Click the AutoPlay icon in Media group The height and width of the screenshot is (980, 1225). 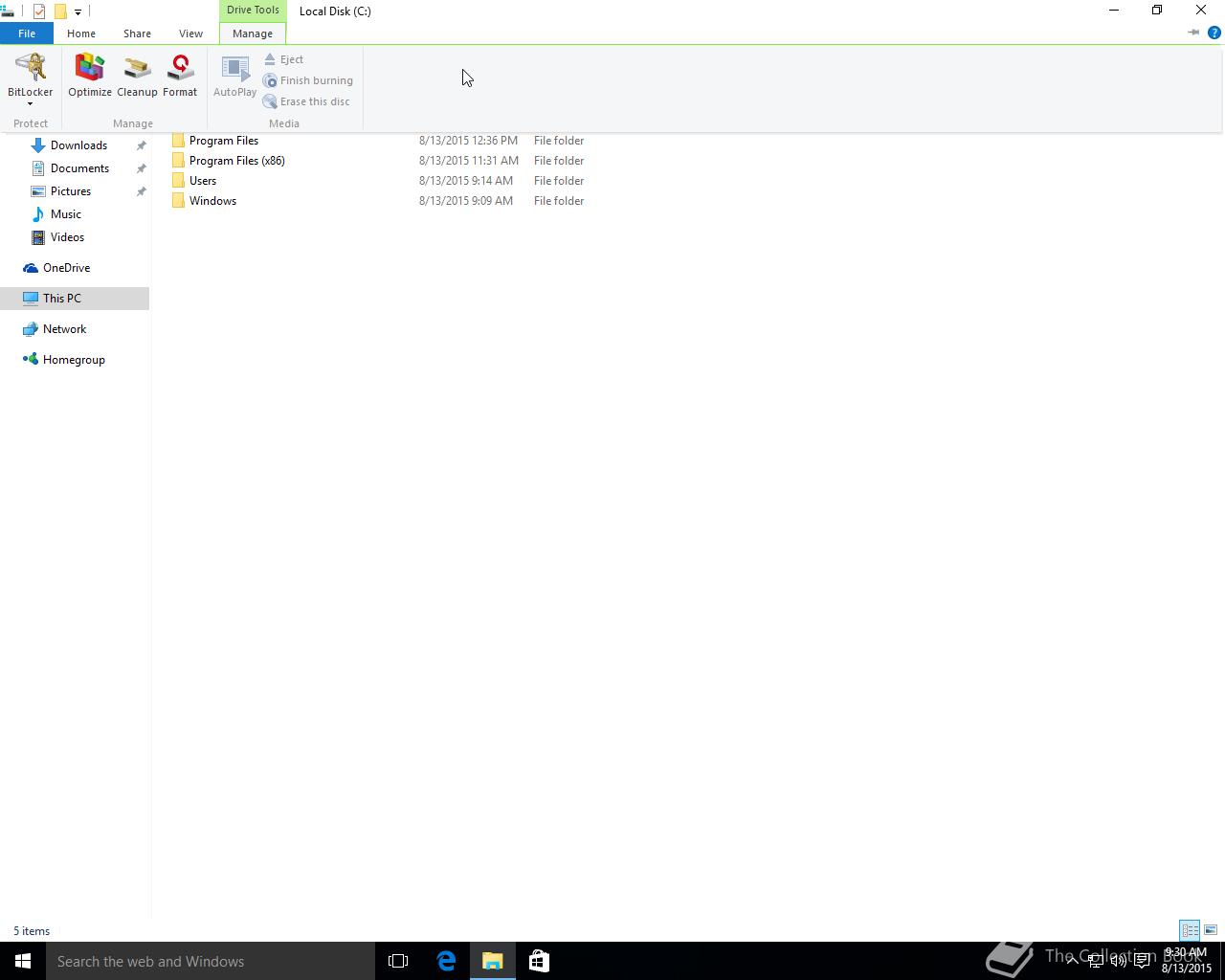point(234,77)
